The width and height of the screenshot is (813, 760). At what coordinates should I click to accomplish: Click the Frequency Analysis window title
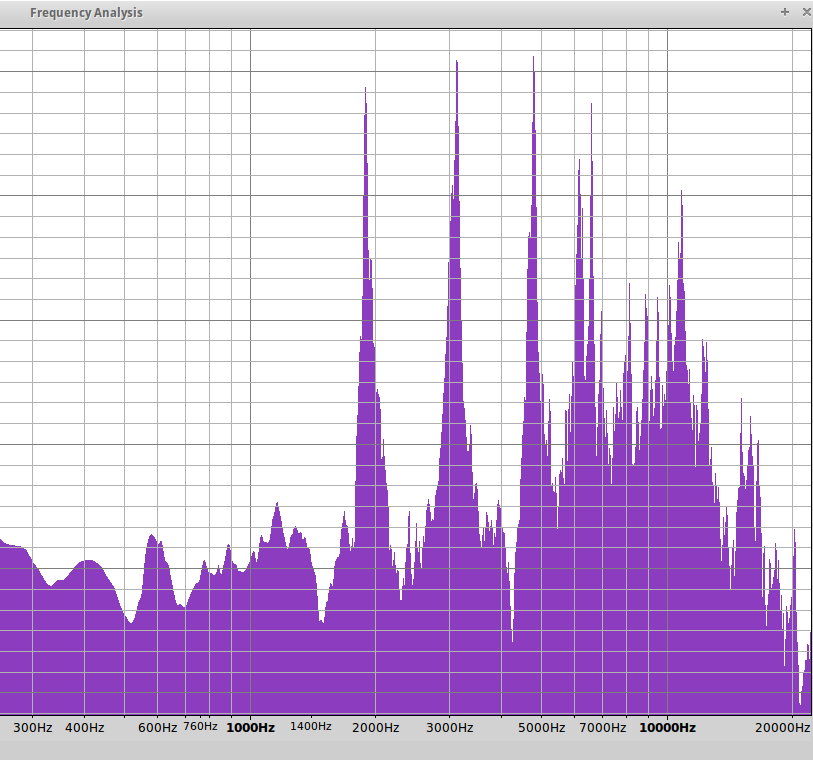point(86,13)
